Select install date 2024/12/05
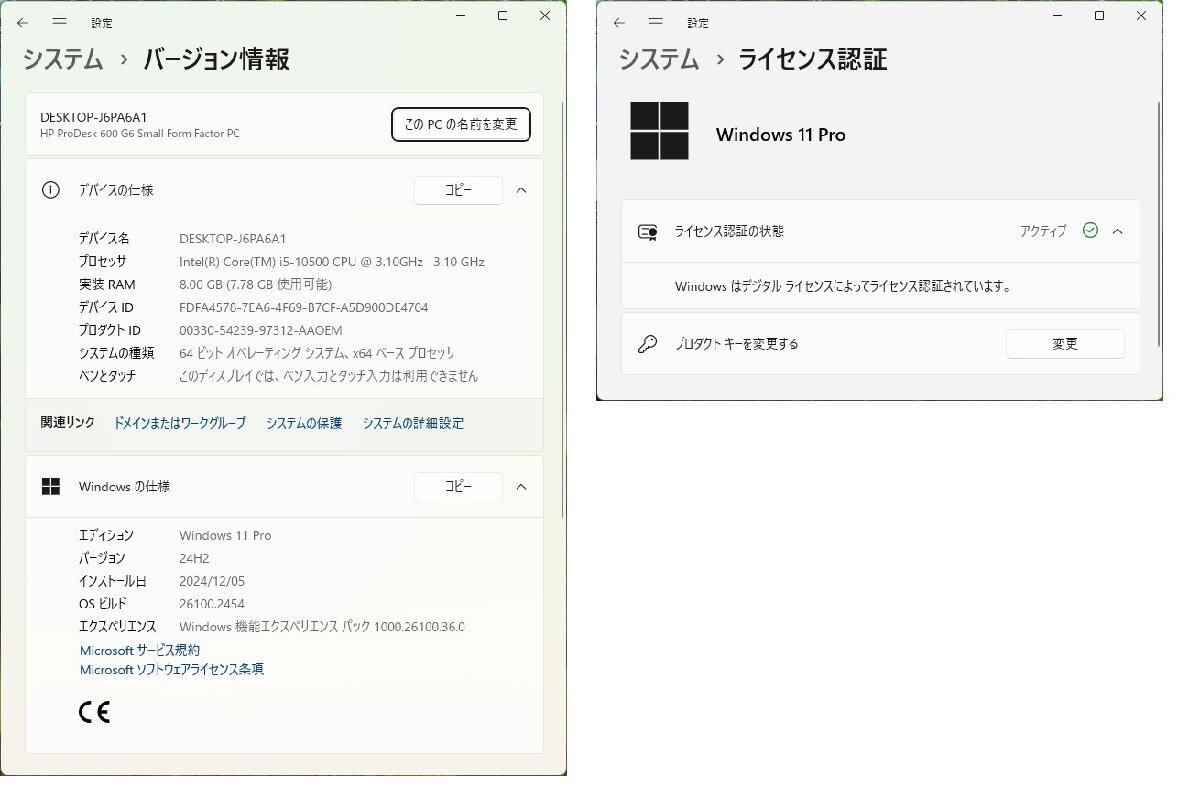The width and height of the screenshot is (1200, 786). pyautogui.click(x=212, y=581)
